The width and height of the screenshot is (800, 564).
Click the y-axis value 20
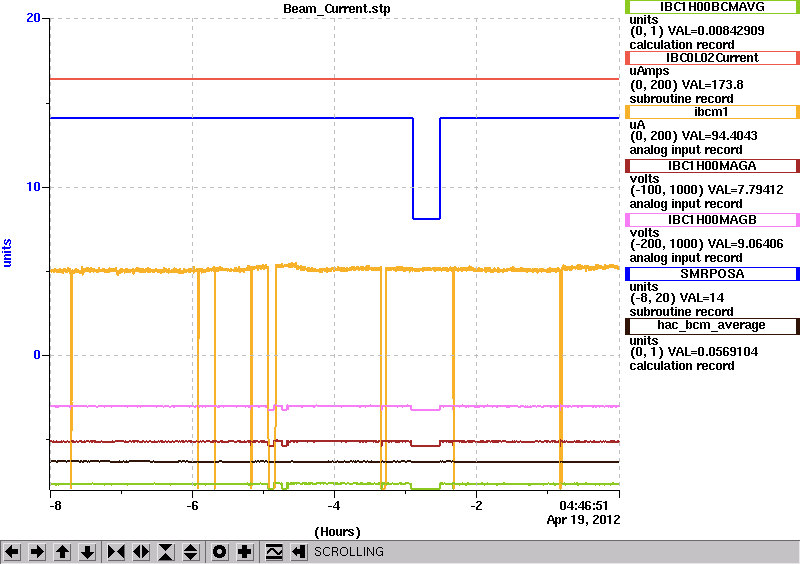click(x=33, y=18)
